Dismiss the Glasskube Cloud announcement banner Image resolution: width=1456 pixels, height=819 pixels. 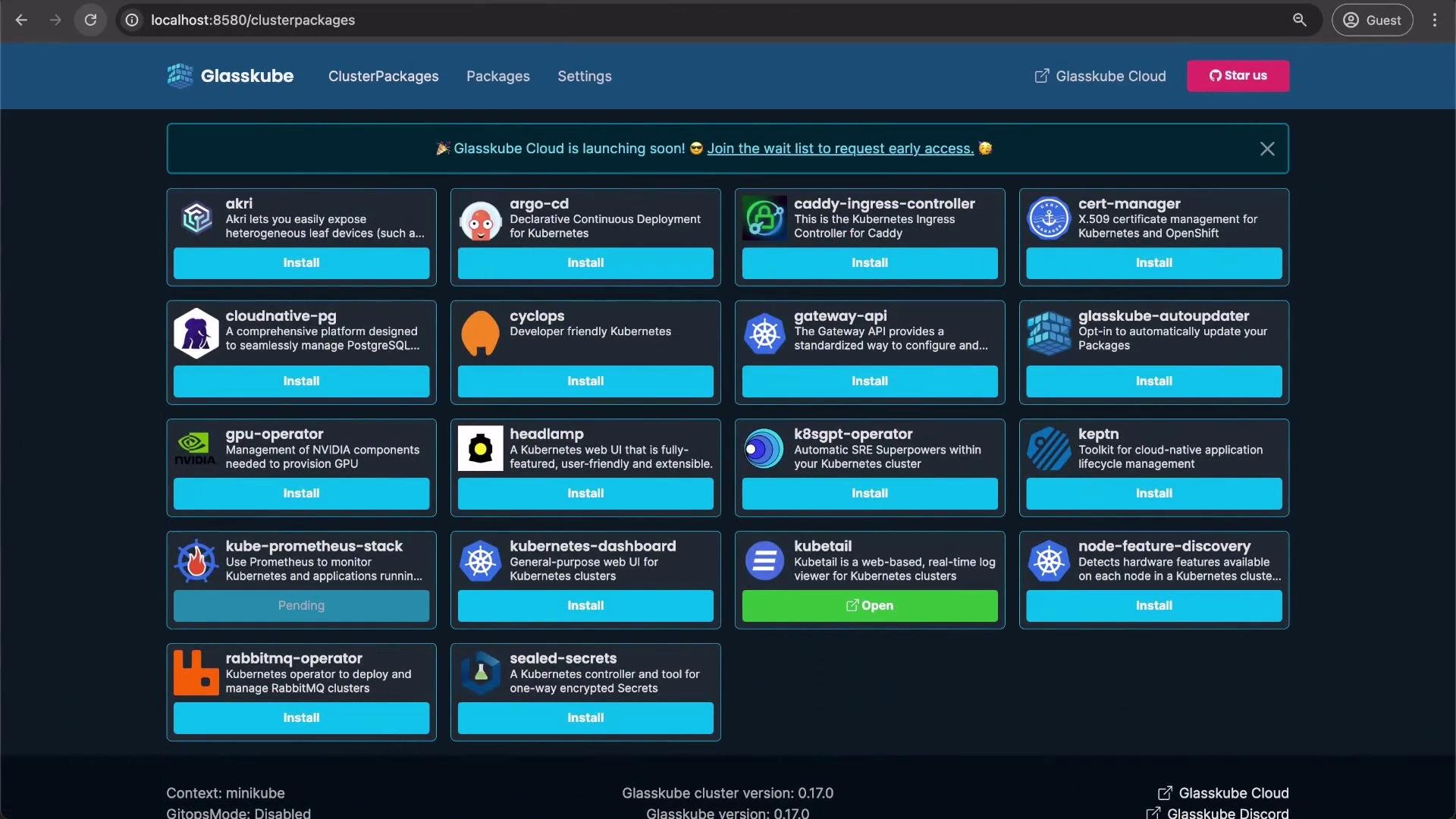[1267, 149]
